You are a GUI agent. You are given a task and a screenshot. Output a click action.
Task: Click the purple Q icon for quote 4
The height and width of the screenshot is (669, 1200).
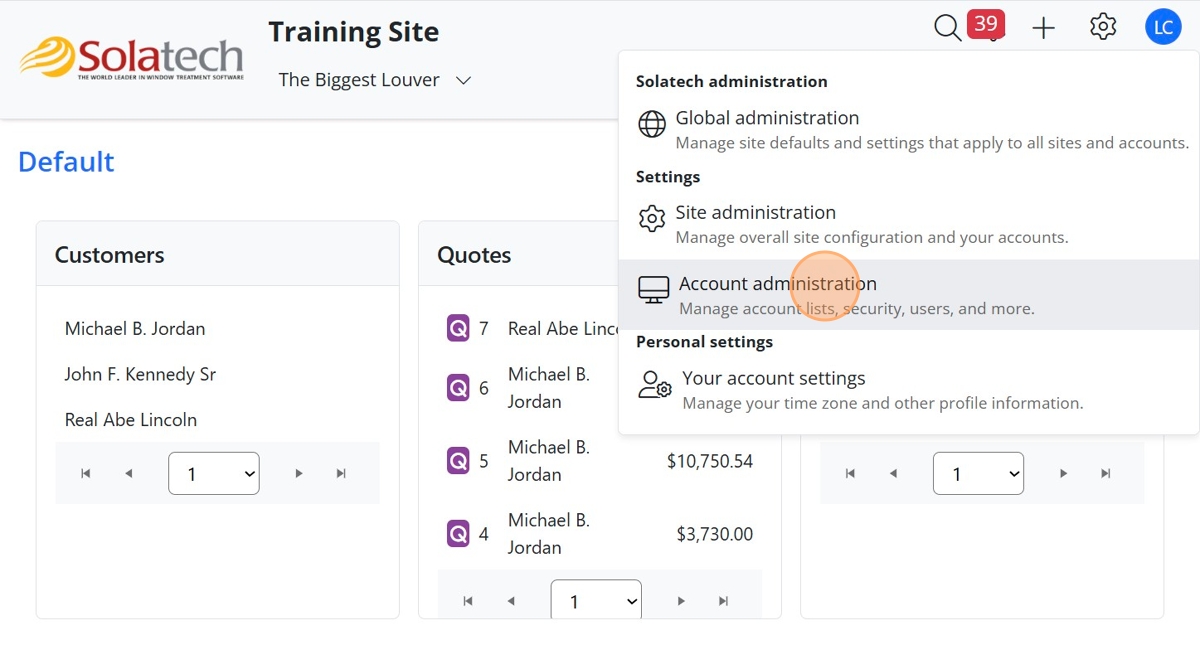[458, 534]
